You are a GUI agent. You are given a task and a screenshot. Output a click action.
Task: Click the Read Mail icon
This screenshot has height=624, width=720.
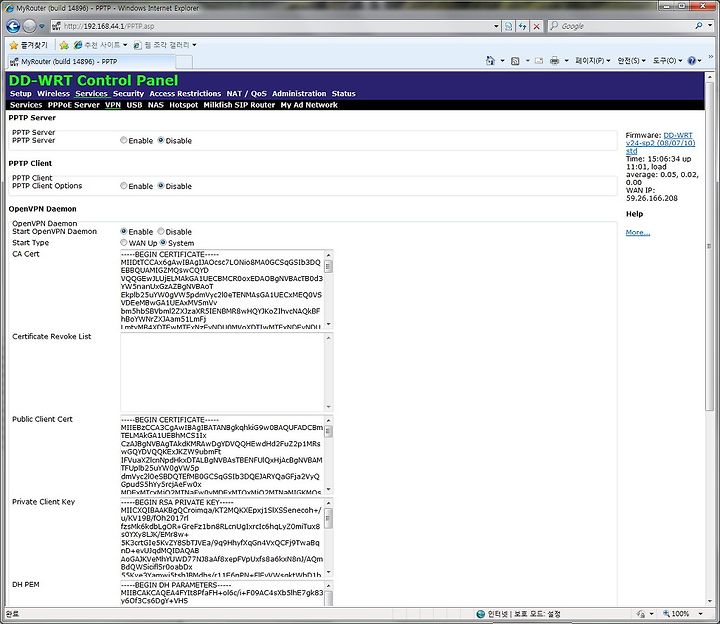point(539,61)
